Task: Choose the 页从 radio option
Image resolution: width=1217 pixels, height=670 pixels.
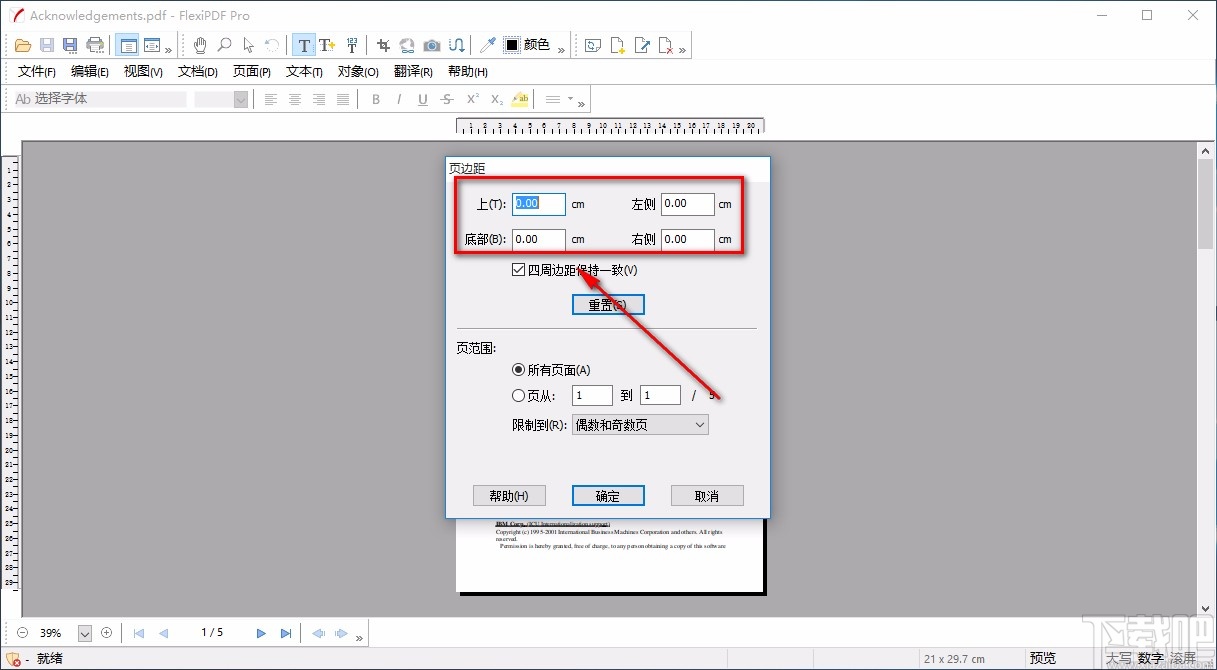Action: pos(518,395)
